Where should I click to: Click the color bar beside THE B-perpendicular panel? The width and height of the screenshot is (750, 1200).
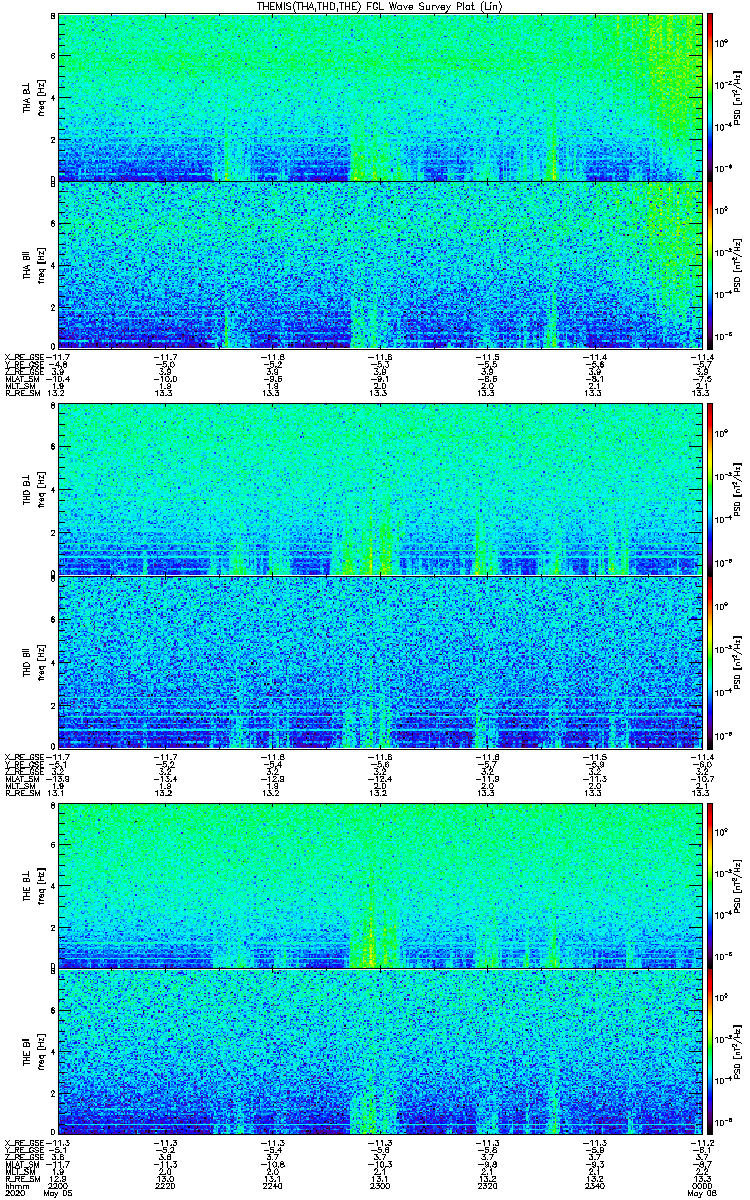710,885
